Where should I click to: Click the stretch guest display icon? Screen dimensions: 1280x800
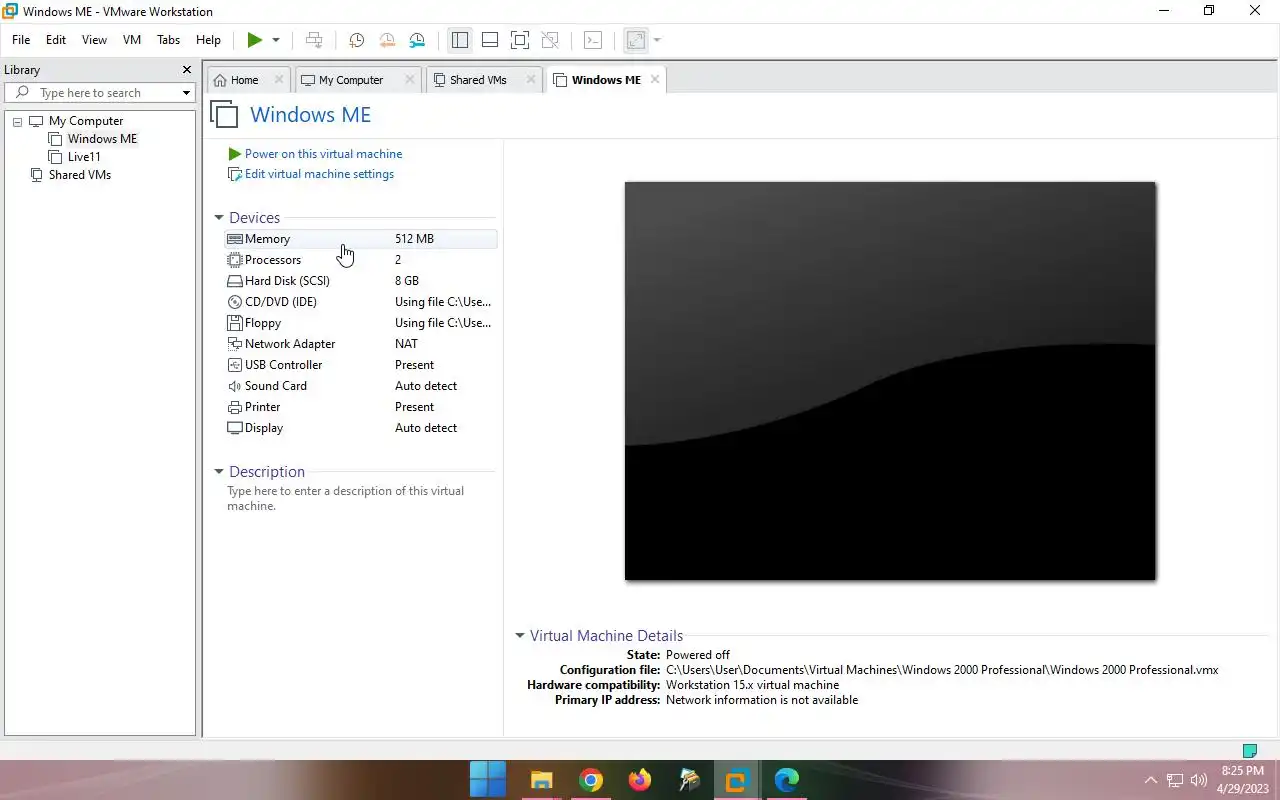[636, 40]
